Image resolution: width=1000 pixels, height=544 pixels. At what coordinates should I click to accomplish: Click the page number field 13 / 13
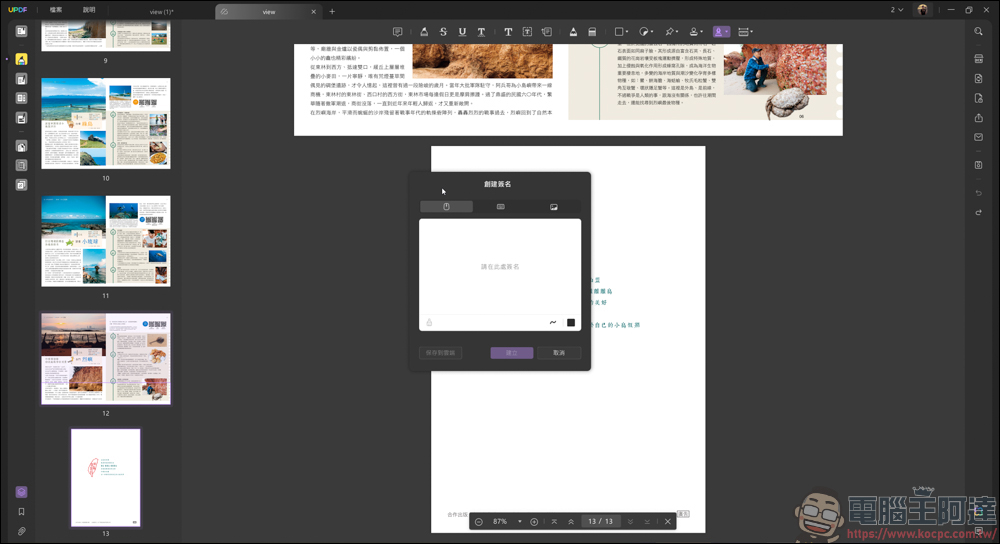(600, 522)
